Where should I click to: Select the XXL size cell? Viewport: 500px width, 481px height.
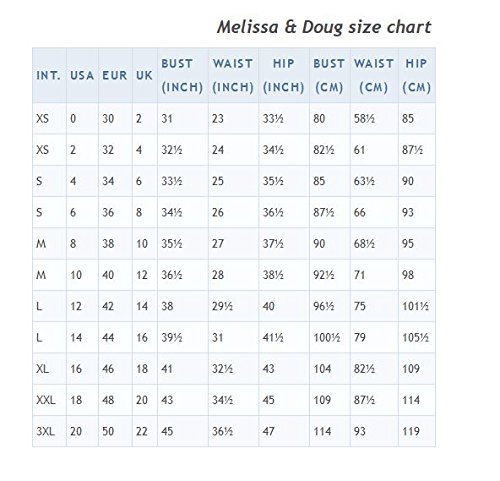(49, 400)
